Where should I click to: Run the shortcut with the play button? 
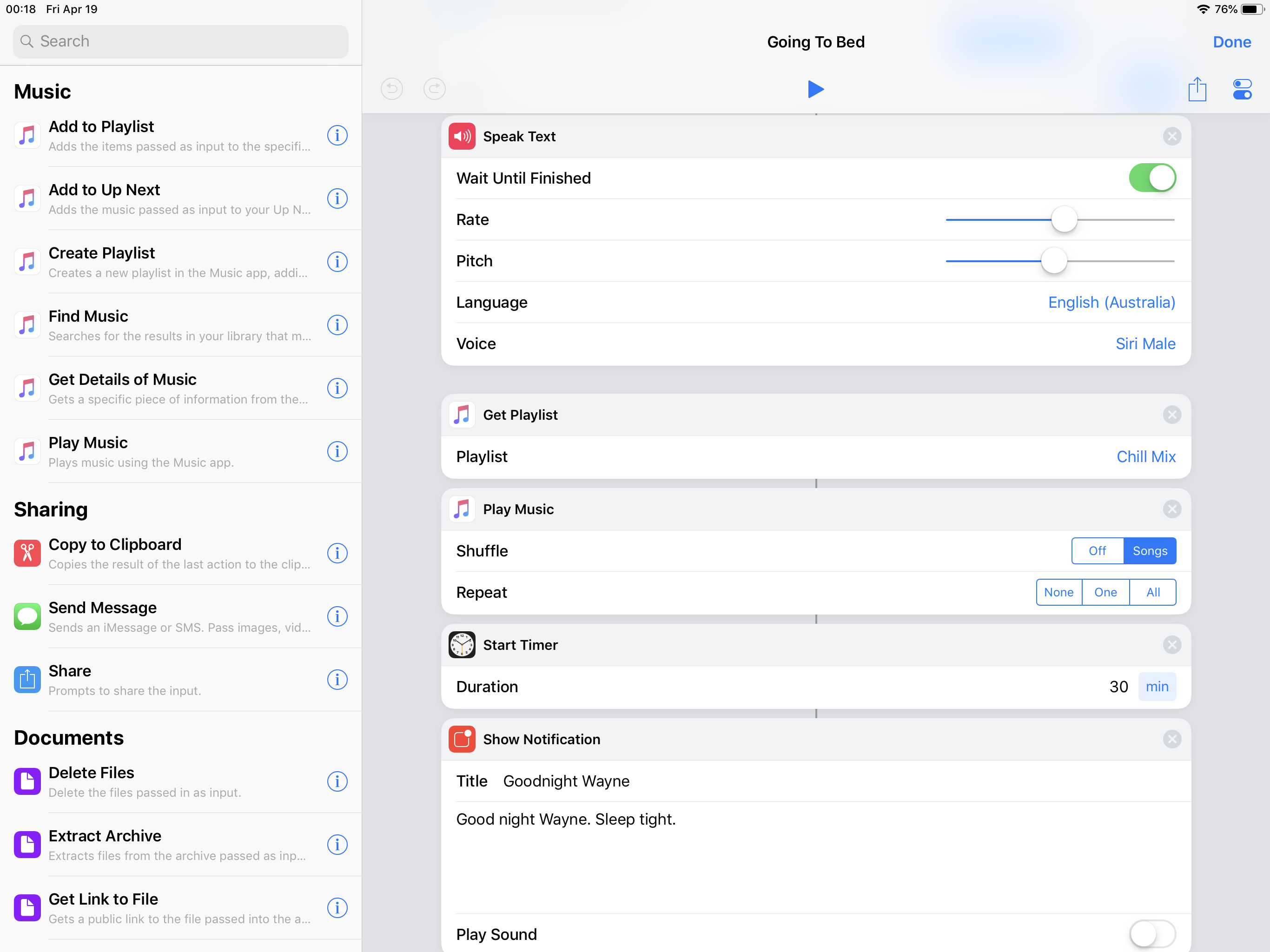tap(816, 89)
